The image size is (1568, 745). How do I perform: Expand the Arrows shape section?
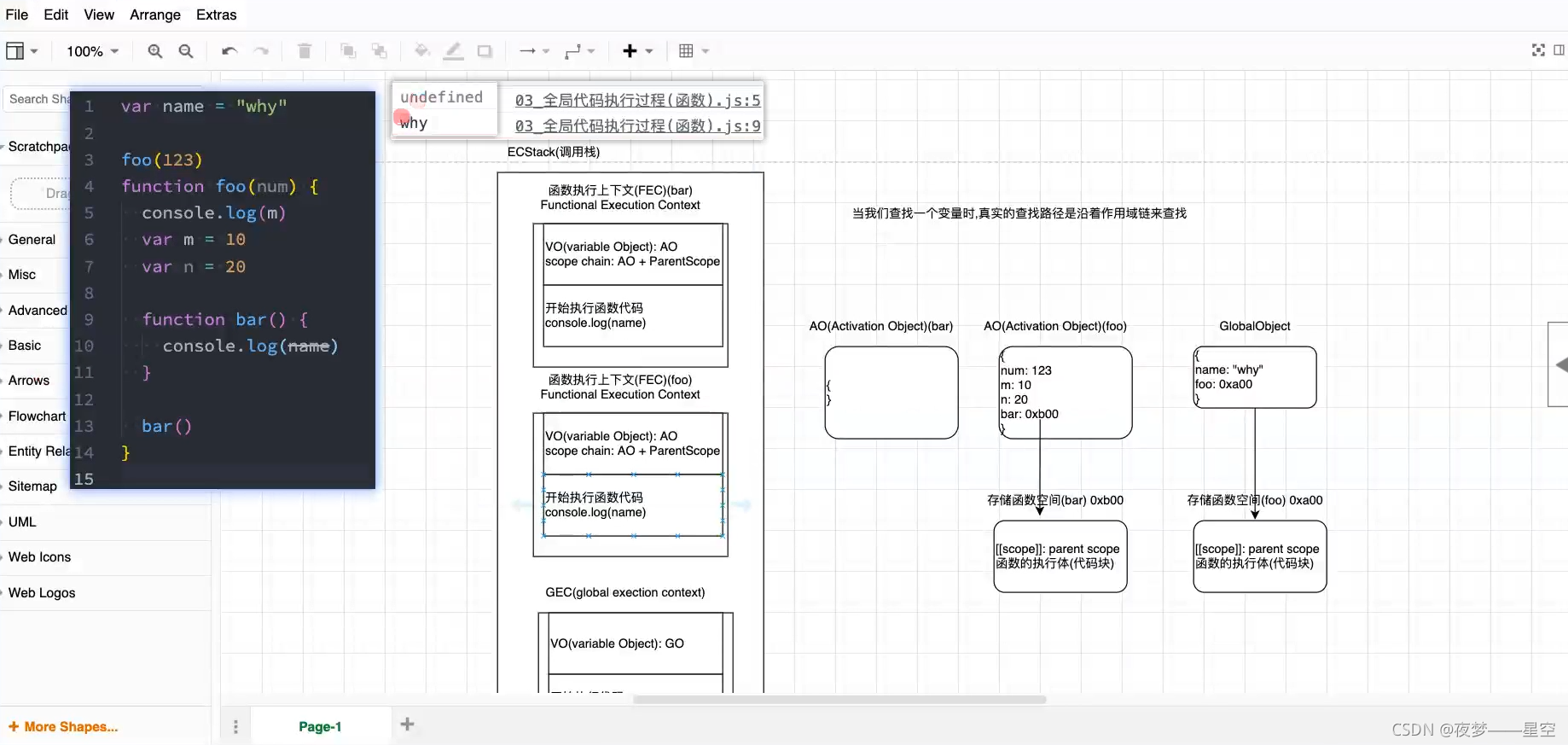[29, 381]
